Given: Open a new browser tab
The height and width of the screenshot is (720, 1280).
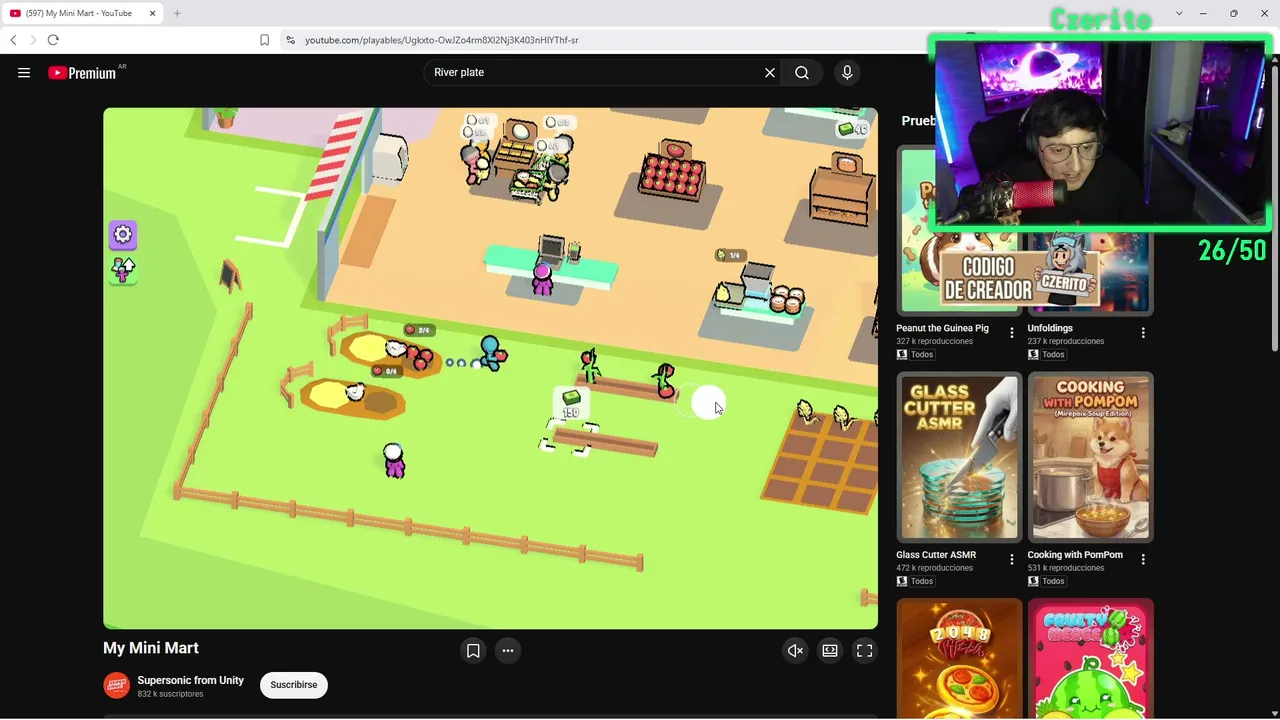Looking at the screenshot, I should (x=177, y=13).
